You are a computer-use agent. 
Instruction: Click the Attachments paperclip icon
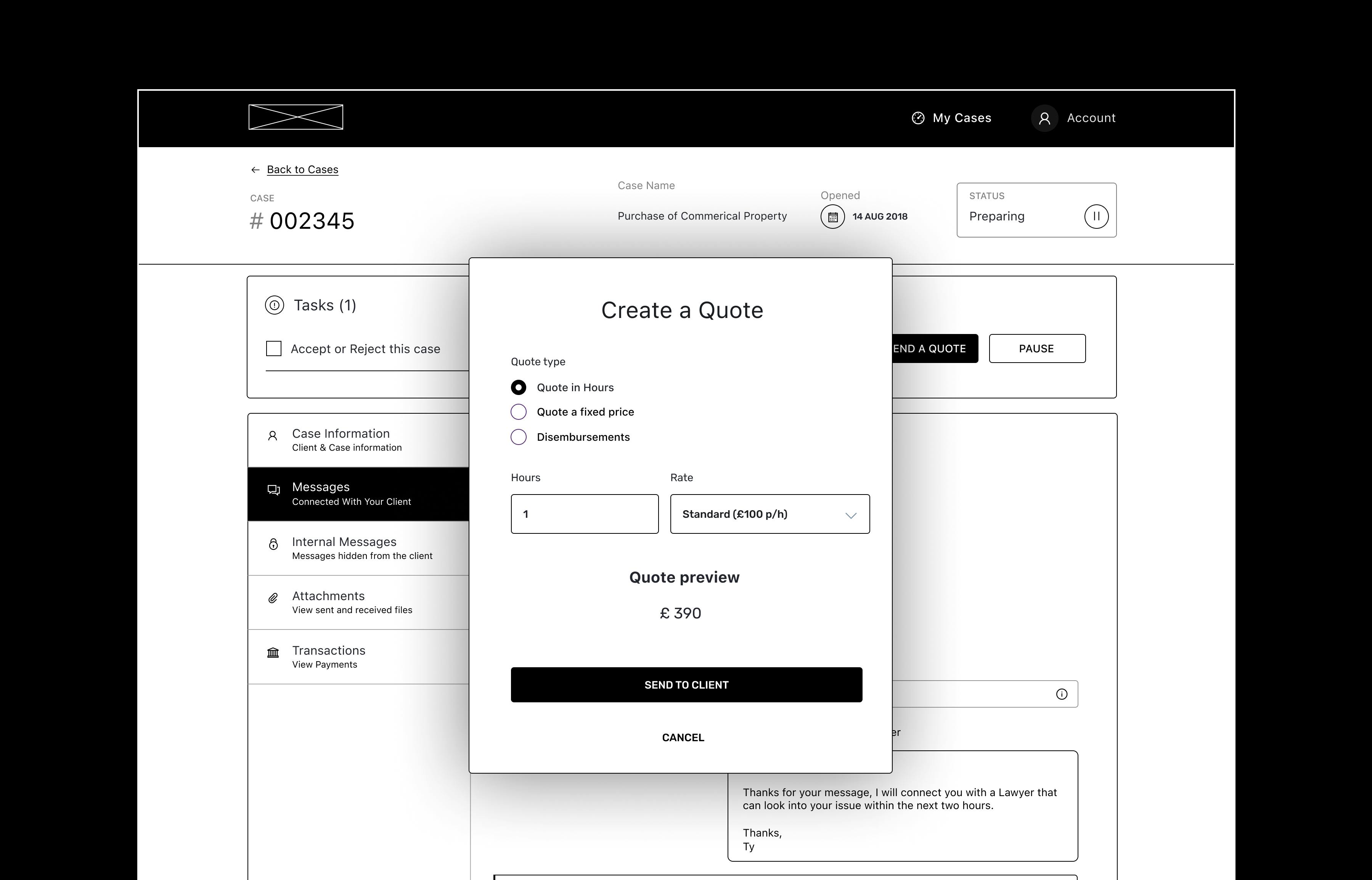coord(273,598)
